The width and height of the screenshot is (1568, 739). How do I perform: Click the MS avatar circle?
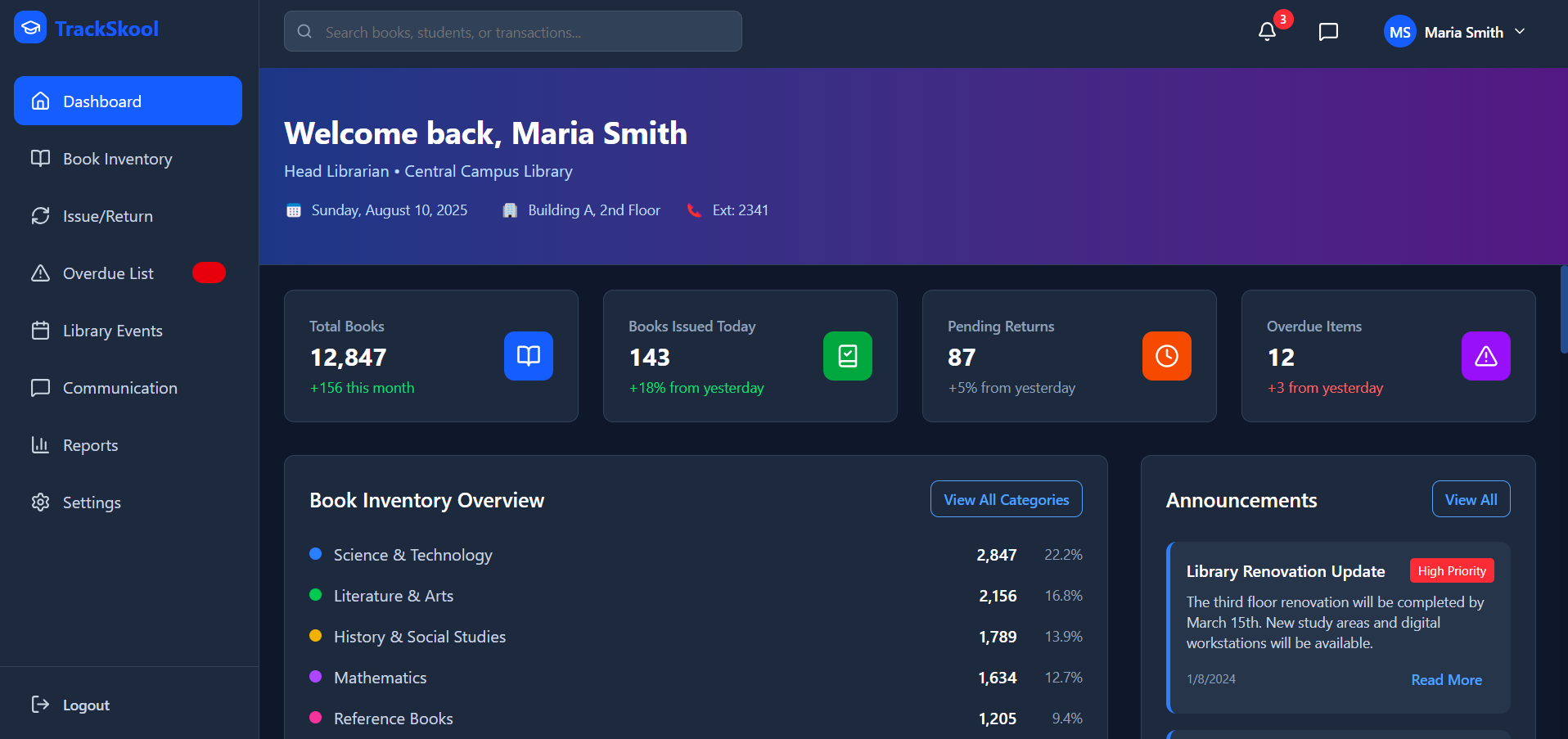point(1399,31)
